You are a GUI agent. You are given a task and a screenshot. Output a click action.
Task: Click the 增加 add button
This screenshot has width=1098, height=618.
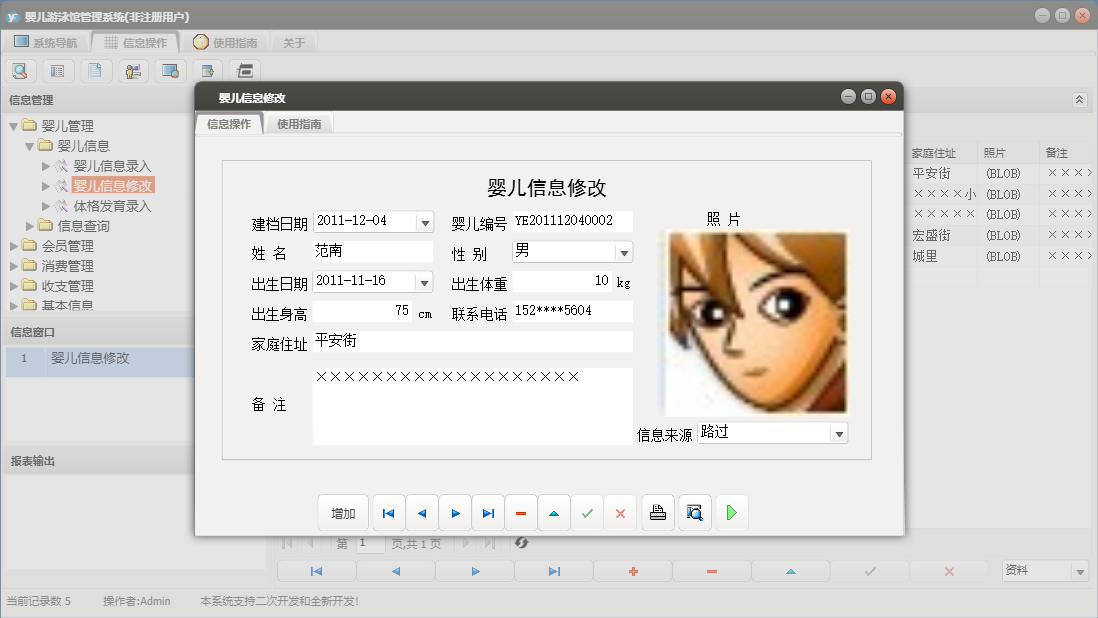(343, 512)
